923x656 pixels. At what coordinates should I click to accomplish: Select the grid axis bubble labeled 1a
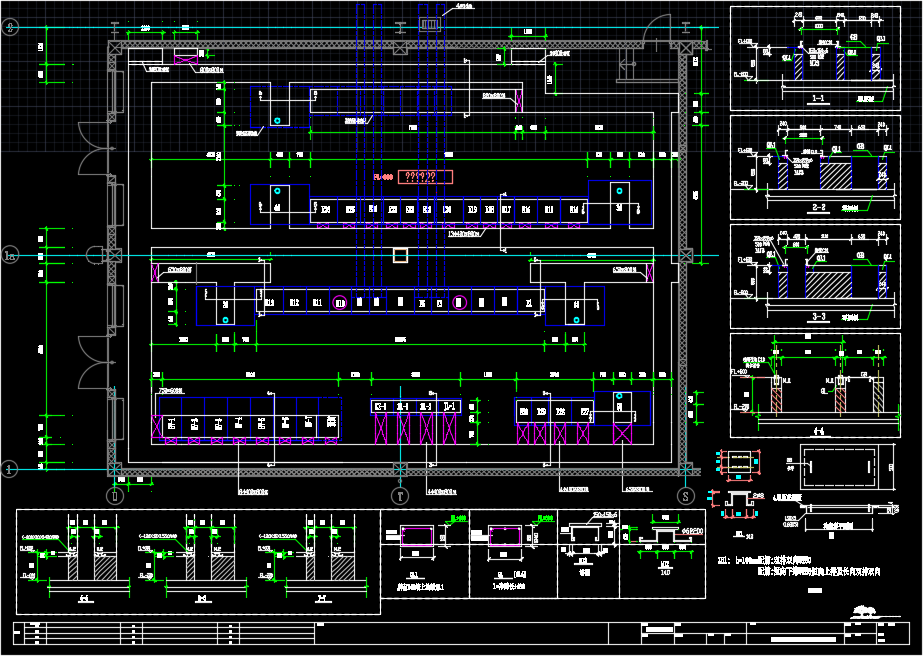click(x=11, y=256)
